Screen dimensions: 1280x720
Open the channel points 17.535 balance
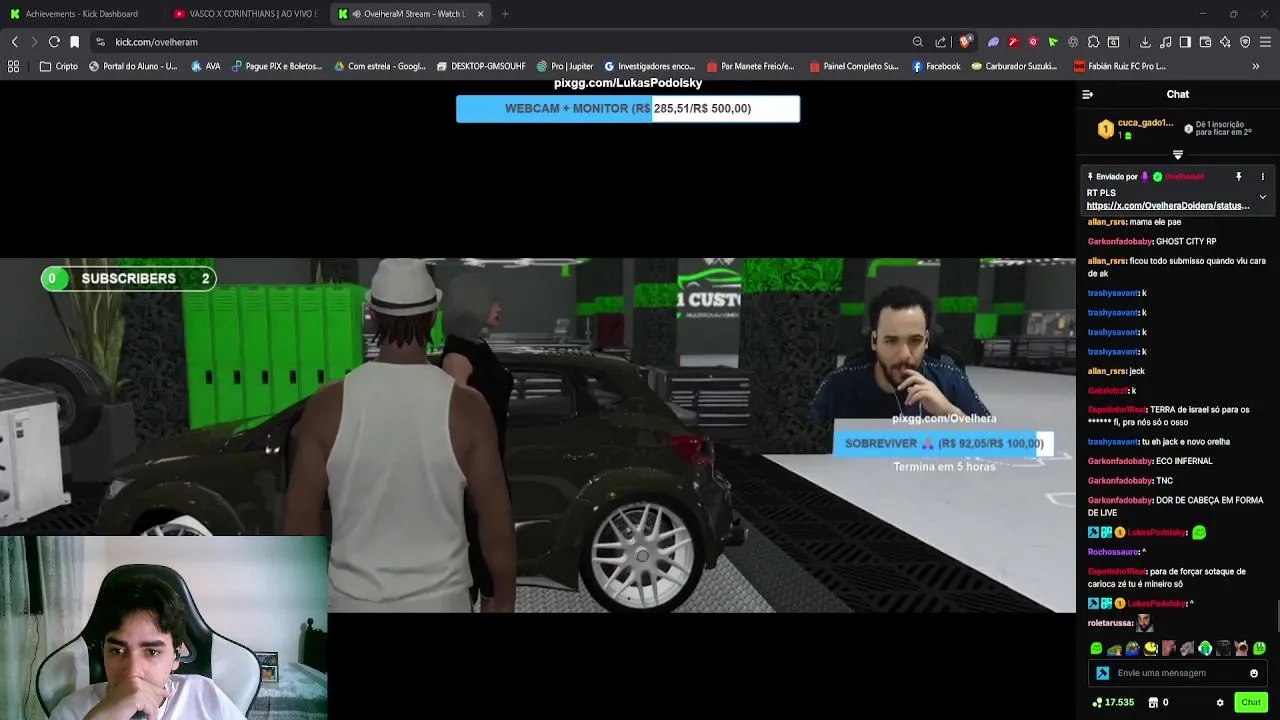coord(1112,703)
